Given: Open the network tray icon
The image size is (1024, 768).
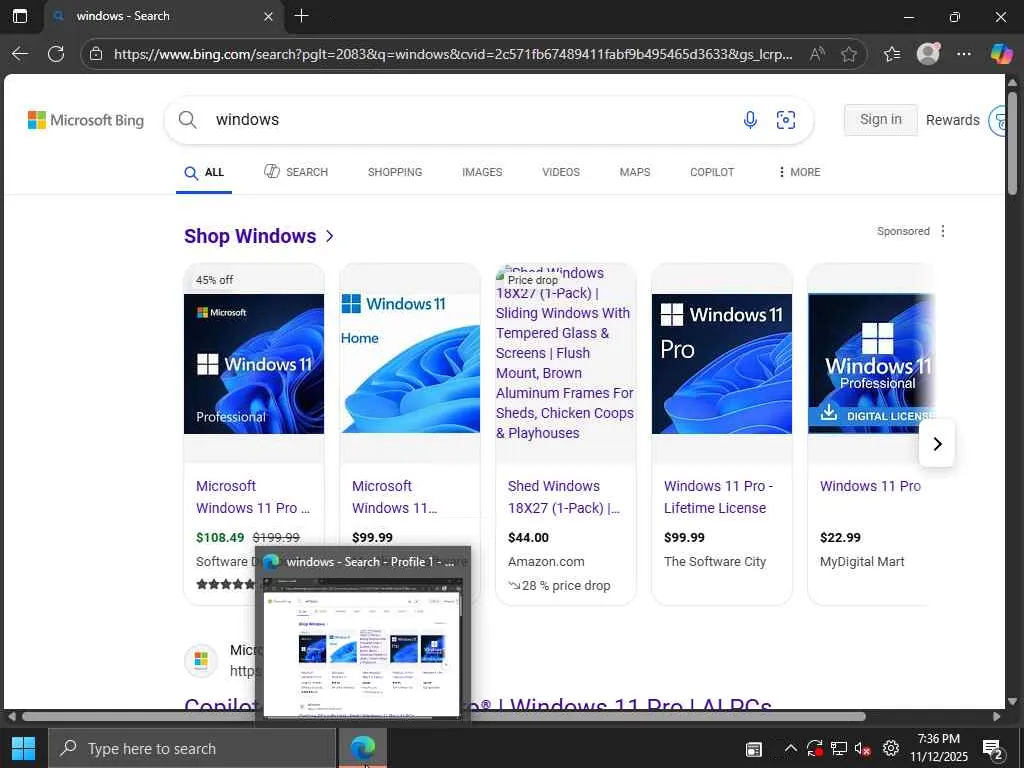Looking at the screenshot, I should pyautogui.click(x=839, y=748).
